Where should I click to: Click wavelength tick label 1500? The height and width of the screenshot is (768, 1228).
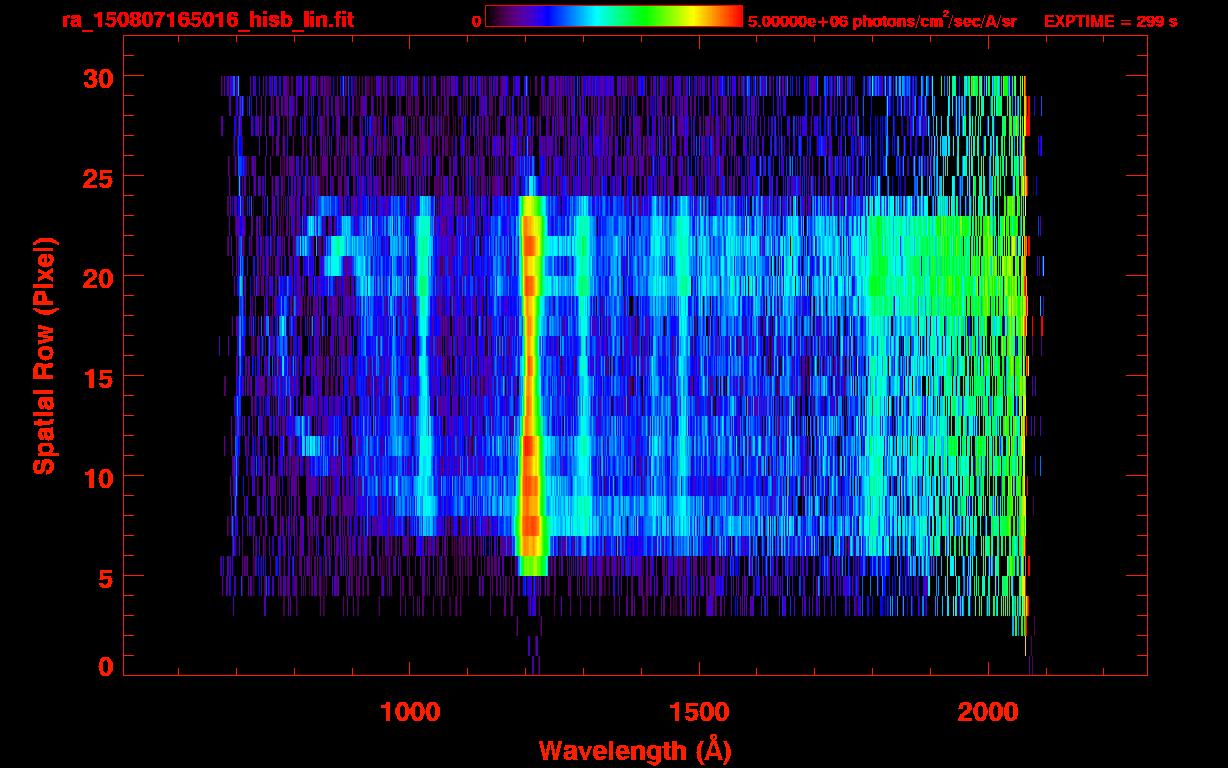coord(699,712)
